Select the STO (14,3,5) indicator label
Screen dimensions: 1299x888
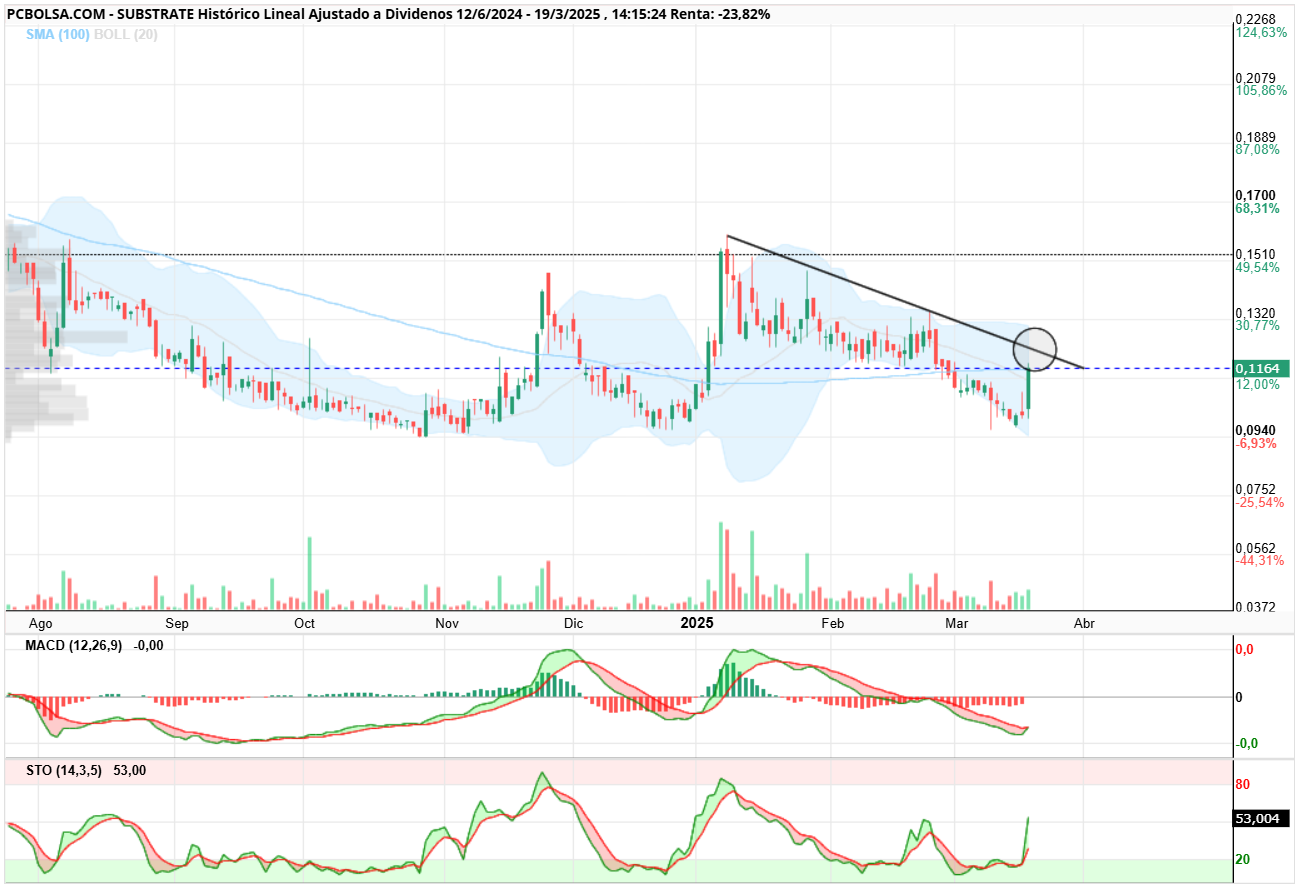tap(64, 770)
